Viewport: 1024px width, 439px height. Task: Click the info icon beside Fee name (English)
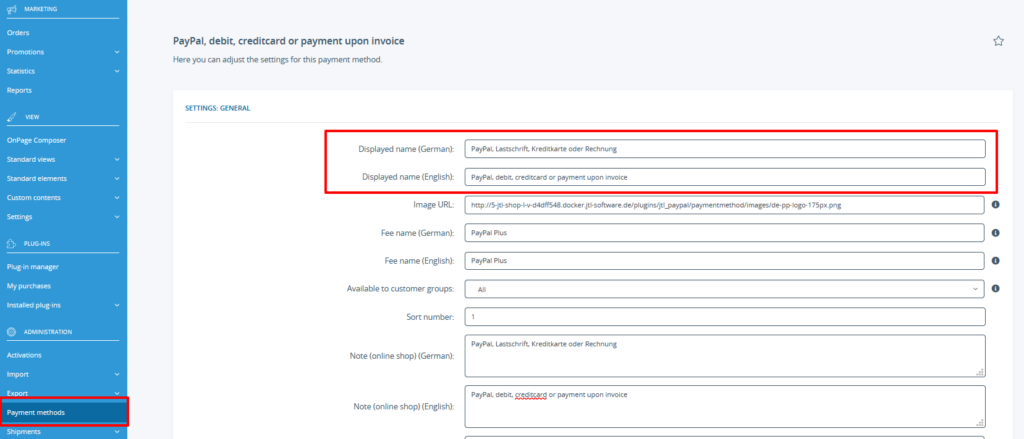click(x=996, y=261)
